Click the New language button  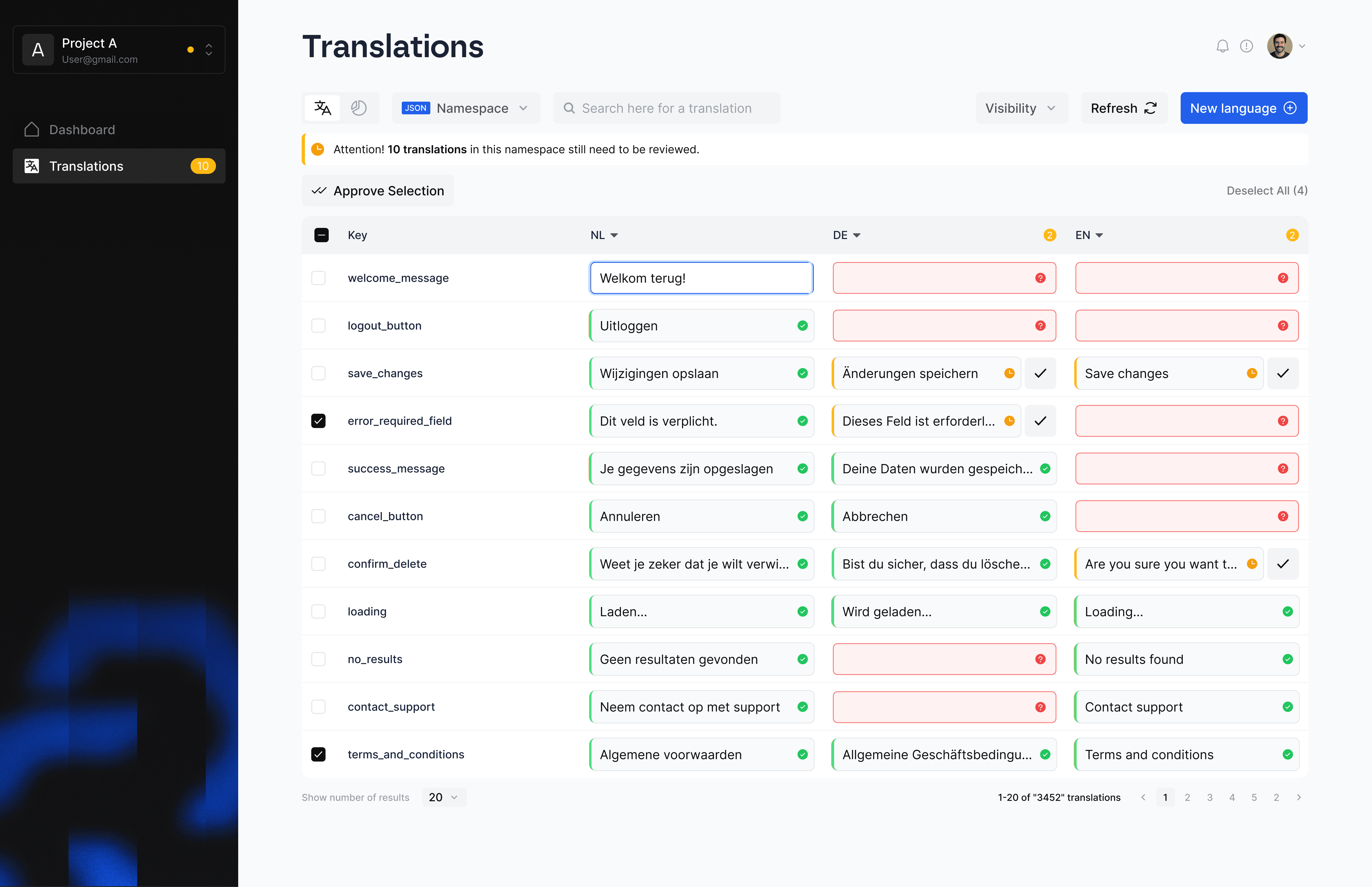click(1243, 108)
